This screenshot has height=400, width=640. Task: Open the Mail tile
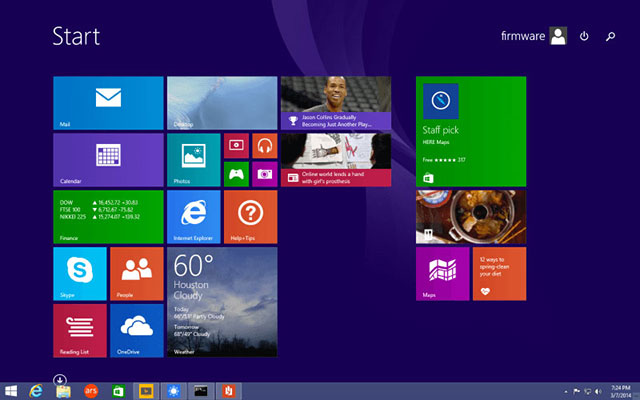(x=107, y=103)
